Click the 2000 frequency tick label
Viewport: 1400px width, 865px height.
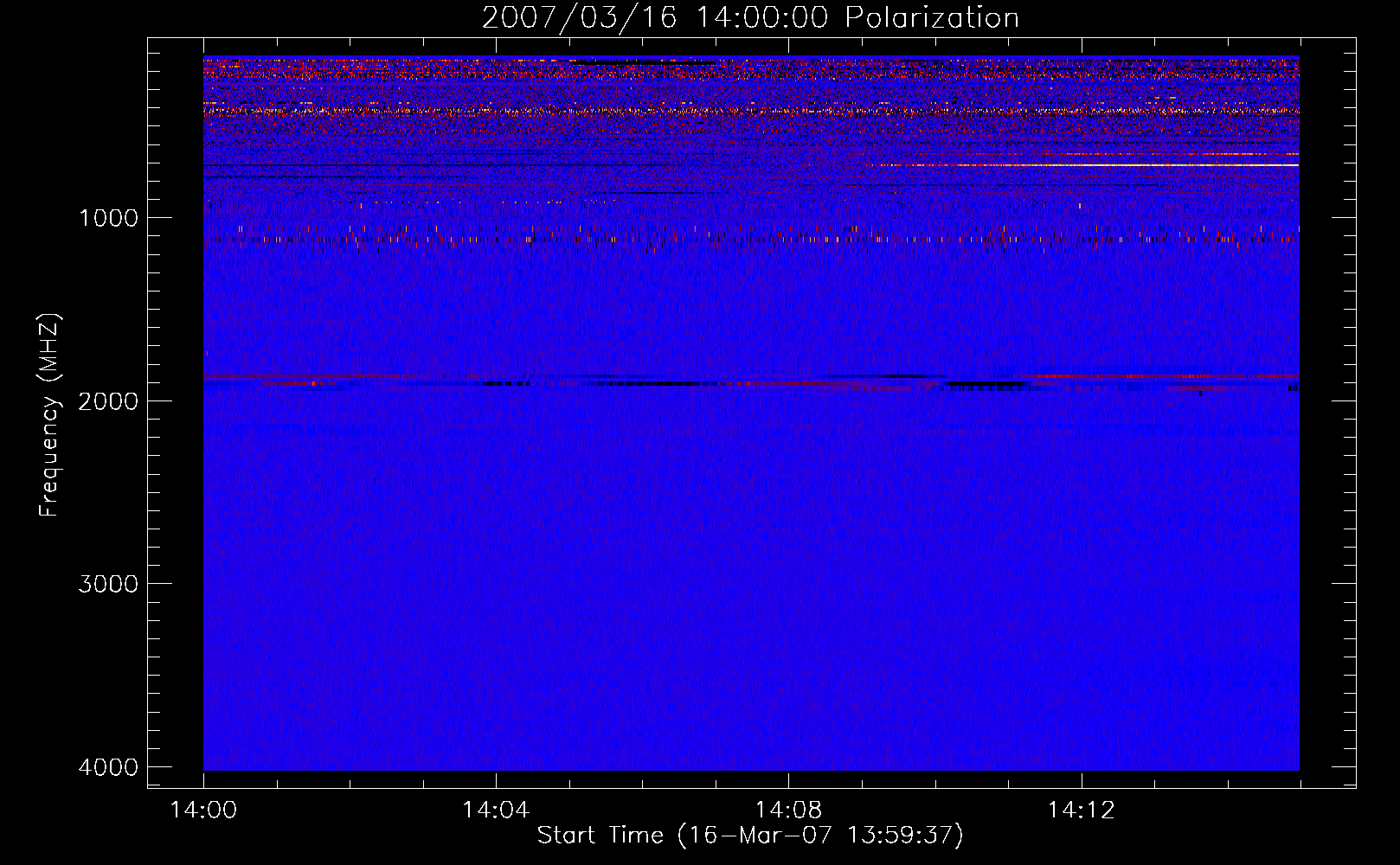pos(108,400)
